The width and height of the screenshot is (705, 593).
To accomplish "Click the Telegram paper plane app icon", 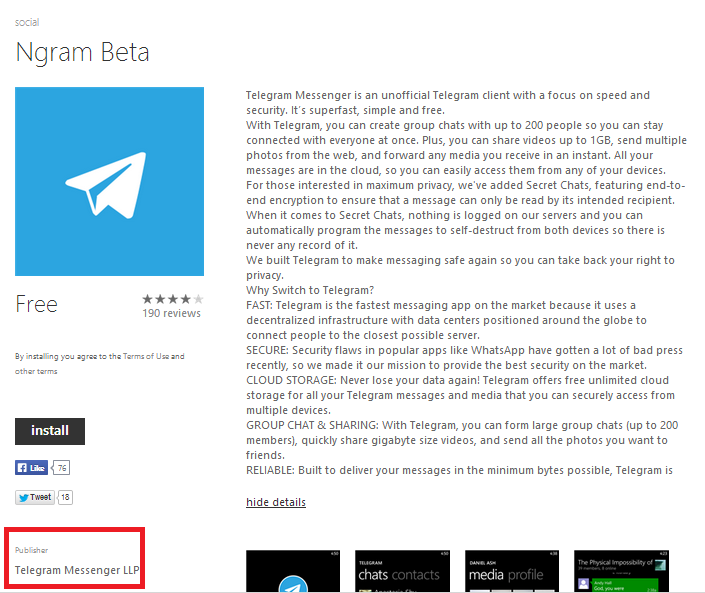I will click(109, 181).
